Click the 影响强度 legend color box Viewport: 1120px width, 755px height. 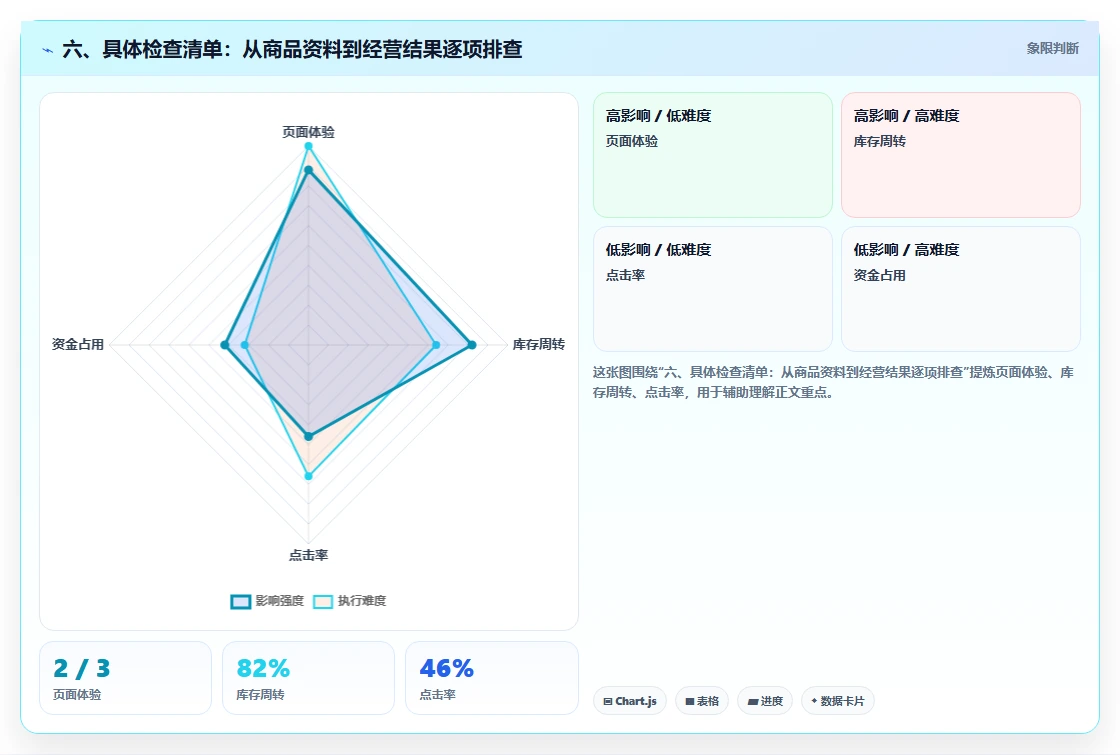pos(241,601)
